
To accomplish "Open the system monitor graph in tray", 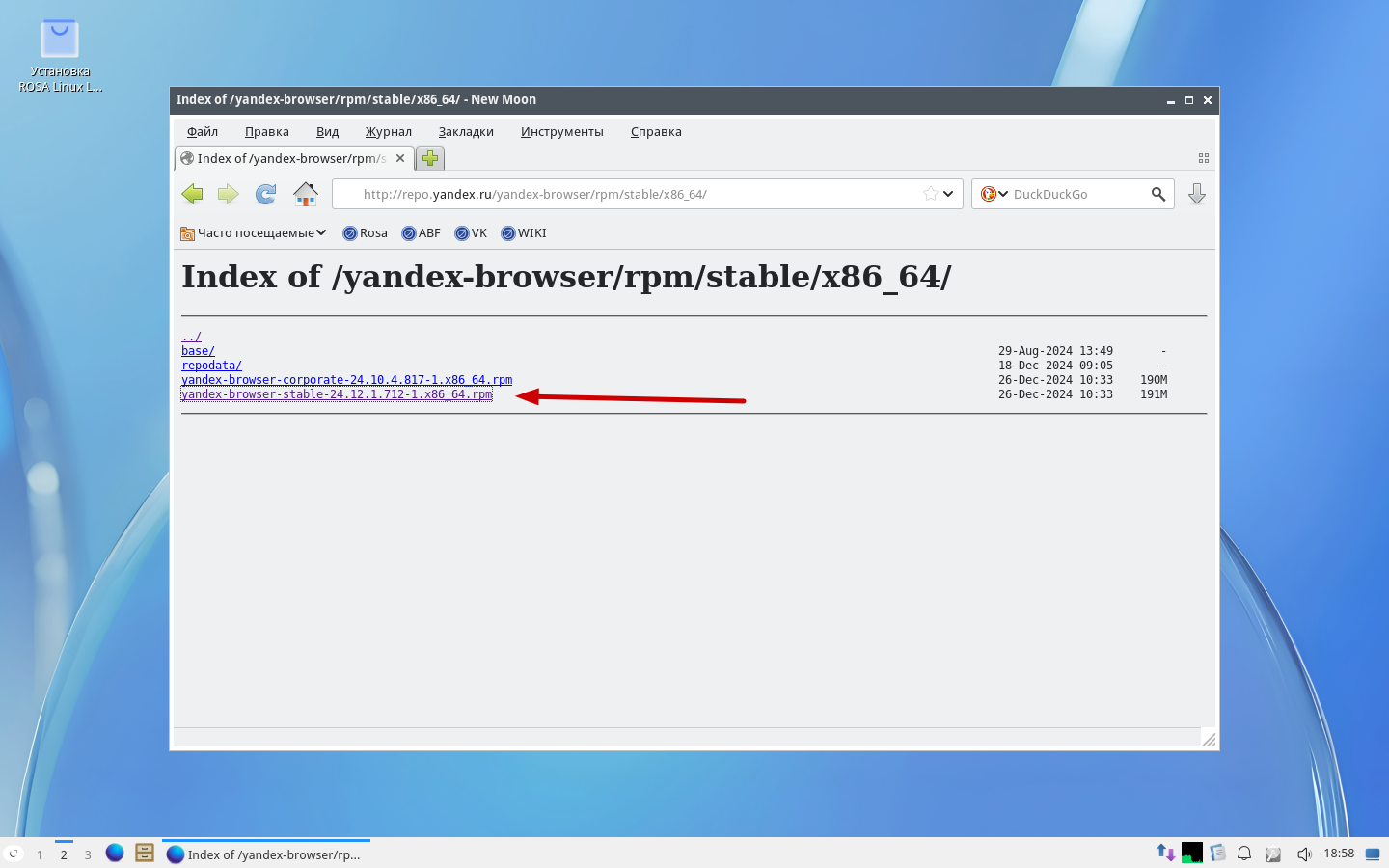I will [1192, 853].
